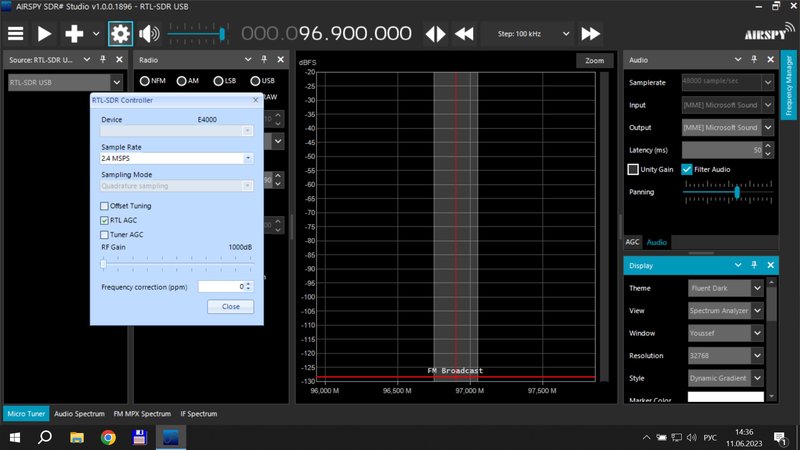800x450 pixels.
Task: Open the Style Dynamic Gradient dropdown
Action: tap(726, 378)
